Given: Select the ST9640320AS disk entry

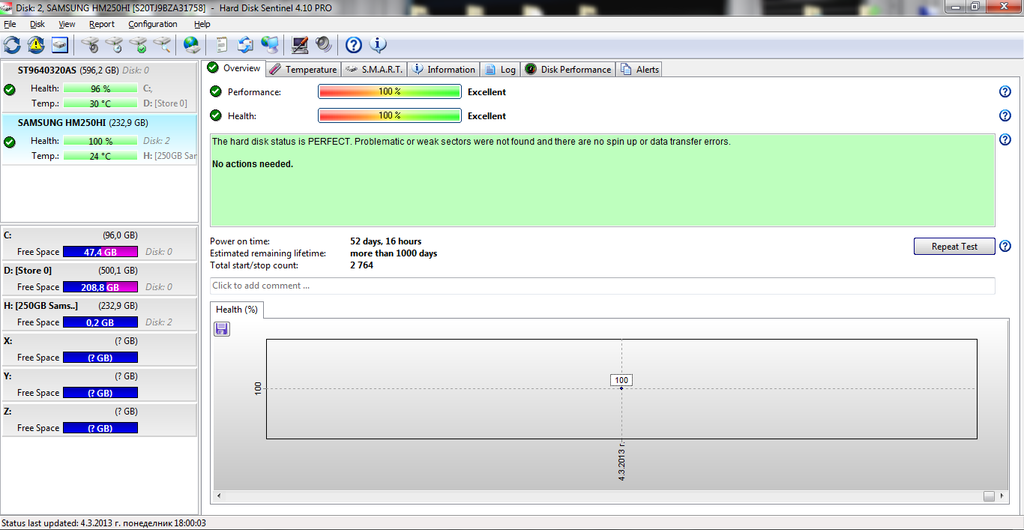Looking at the screenshot, I should (99, 87).
